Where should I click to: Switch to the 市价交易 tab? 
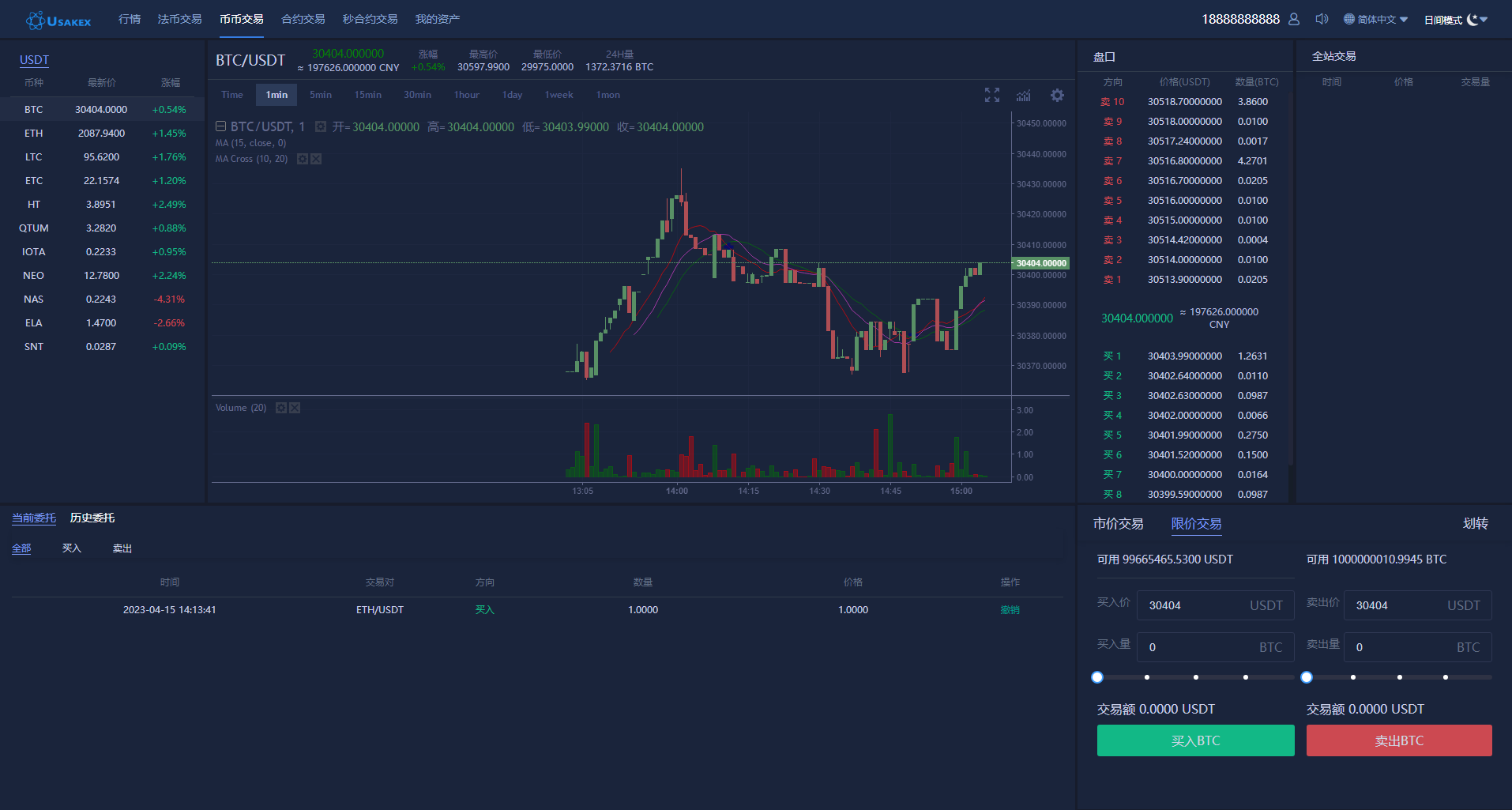tap(1118, 523)
